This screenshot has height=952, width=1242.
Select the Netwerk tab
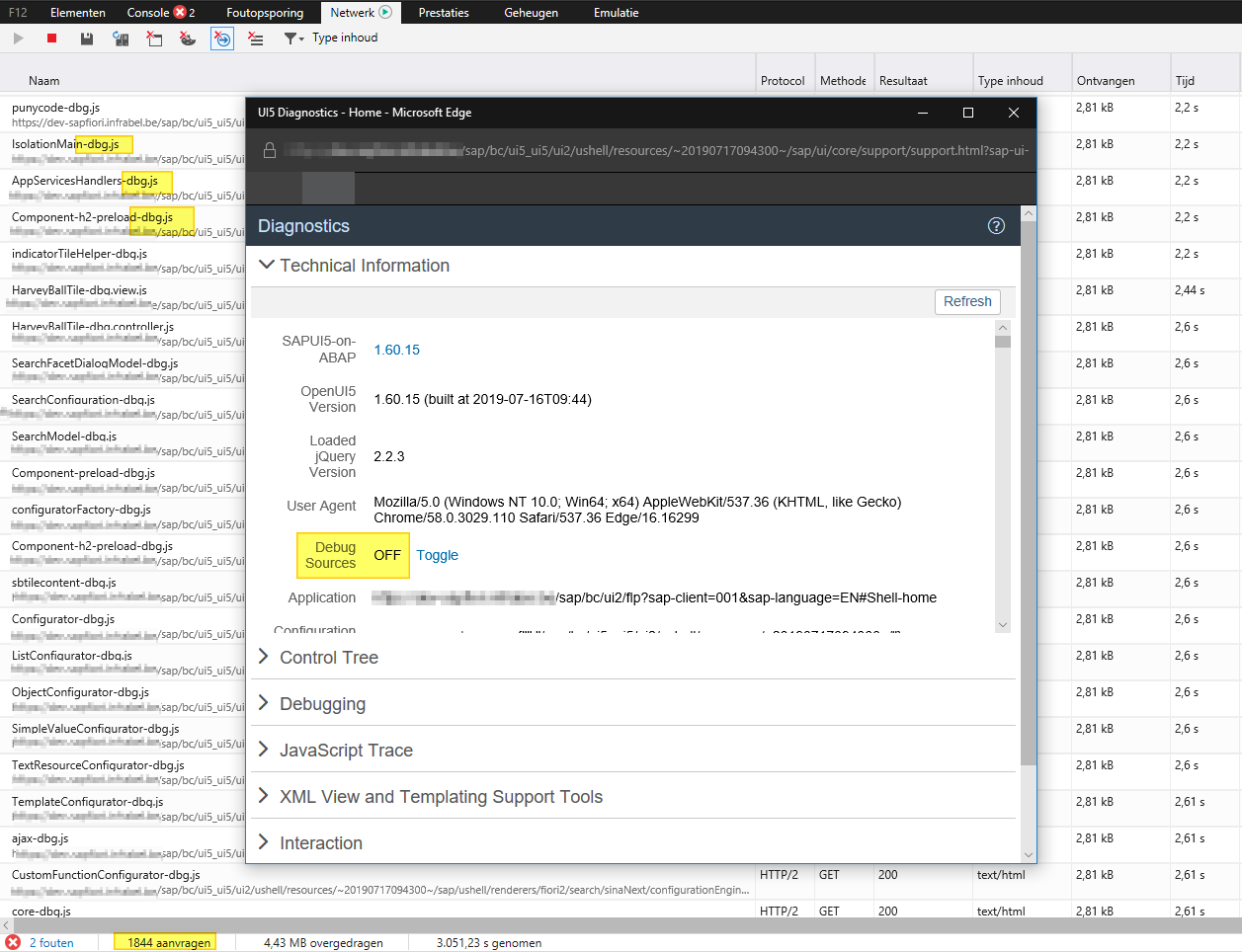point(361,13)
